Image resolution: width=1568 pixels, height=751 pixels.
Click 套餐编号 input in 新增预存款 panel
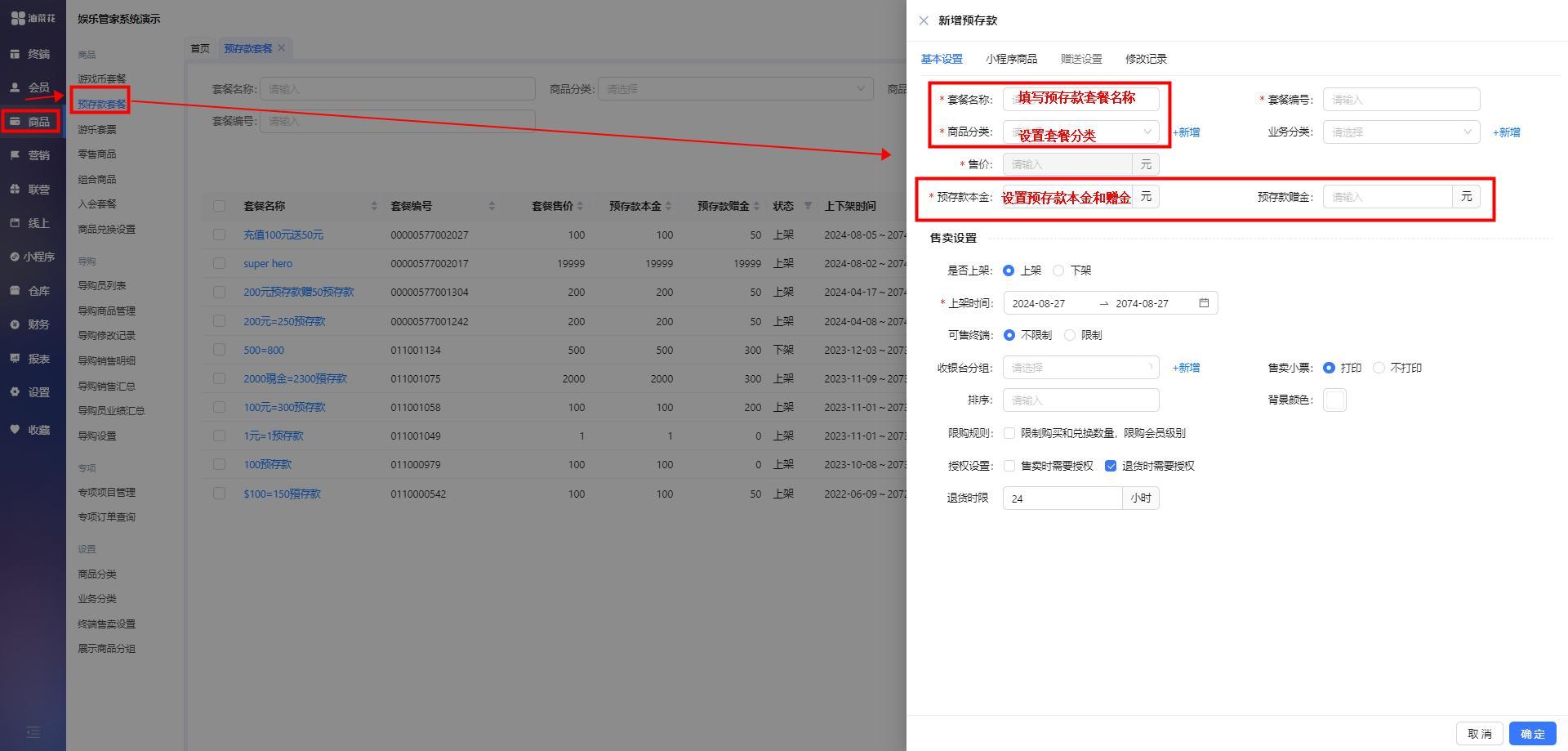1401,100
